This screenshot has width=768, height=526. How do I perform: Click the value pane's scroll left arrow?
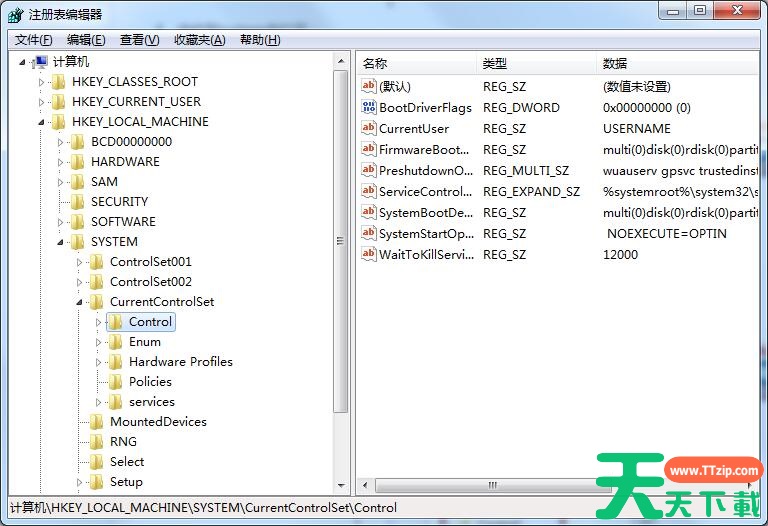click(x=365, y=485)
